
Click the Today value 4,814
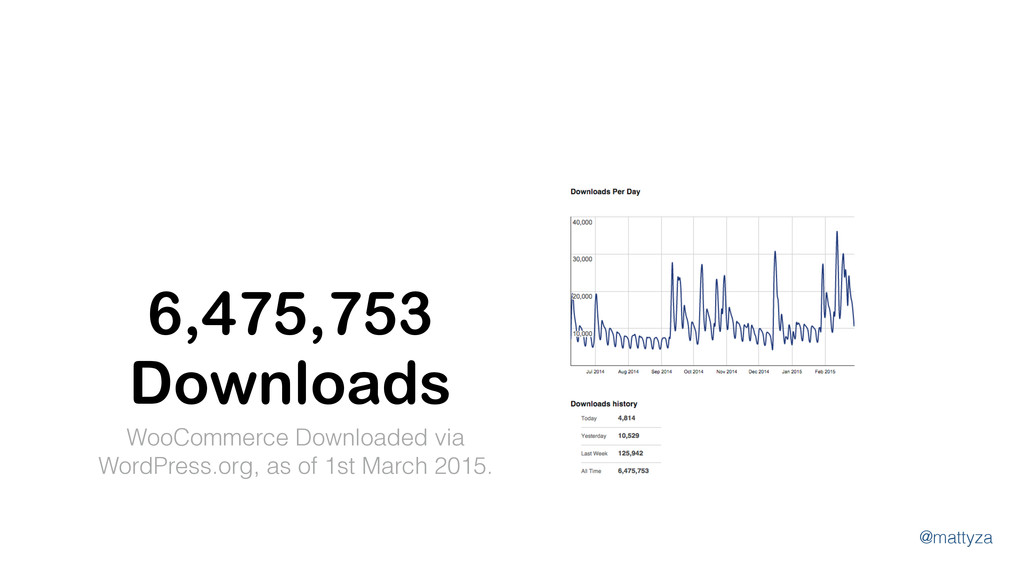point(626,418)
